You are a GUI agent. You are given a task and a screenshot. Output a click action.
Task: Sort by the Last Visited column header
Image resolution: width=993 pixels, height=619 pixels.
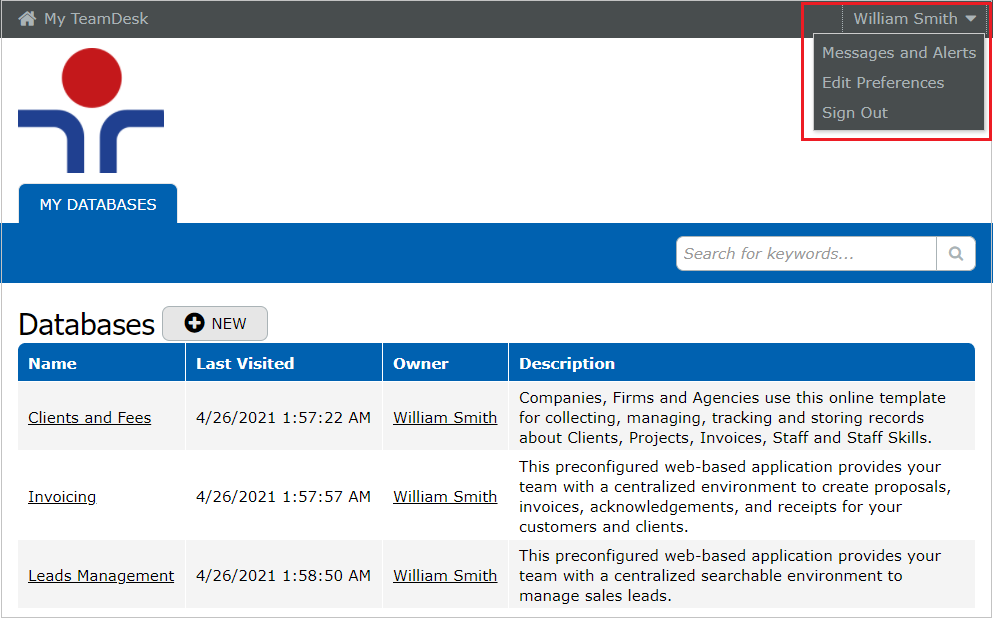[245, 363]
